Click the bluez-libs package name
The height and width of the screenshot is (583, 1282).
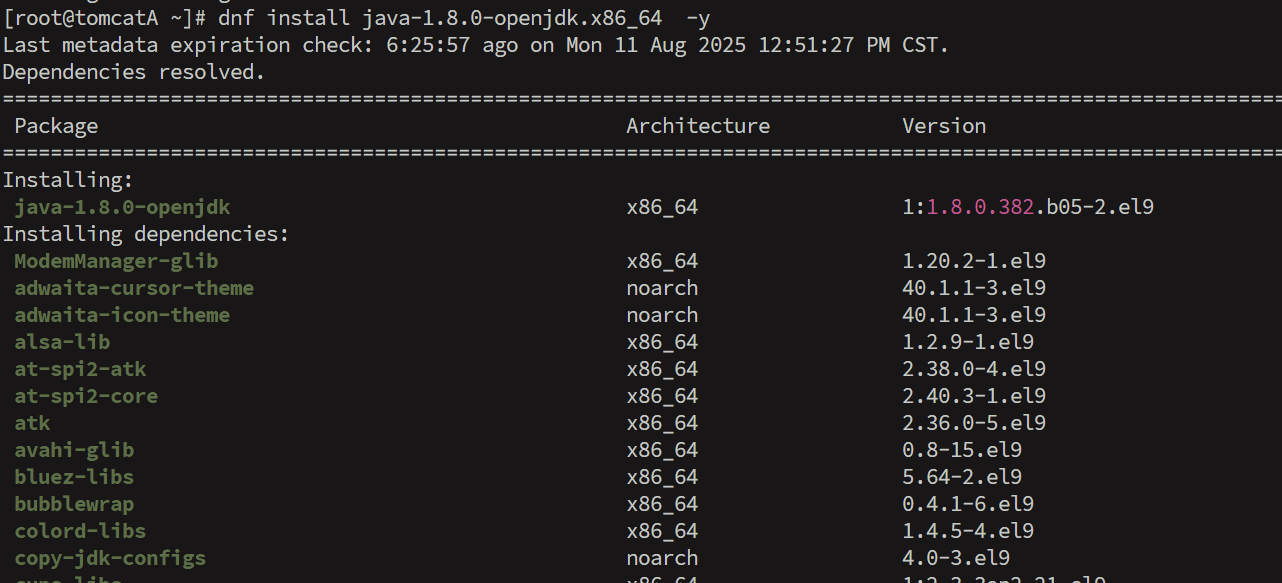(74, 477)
